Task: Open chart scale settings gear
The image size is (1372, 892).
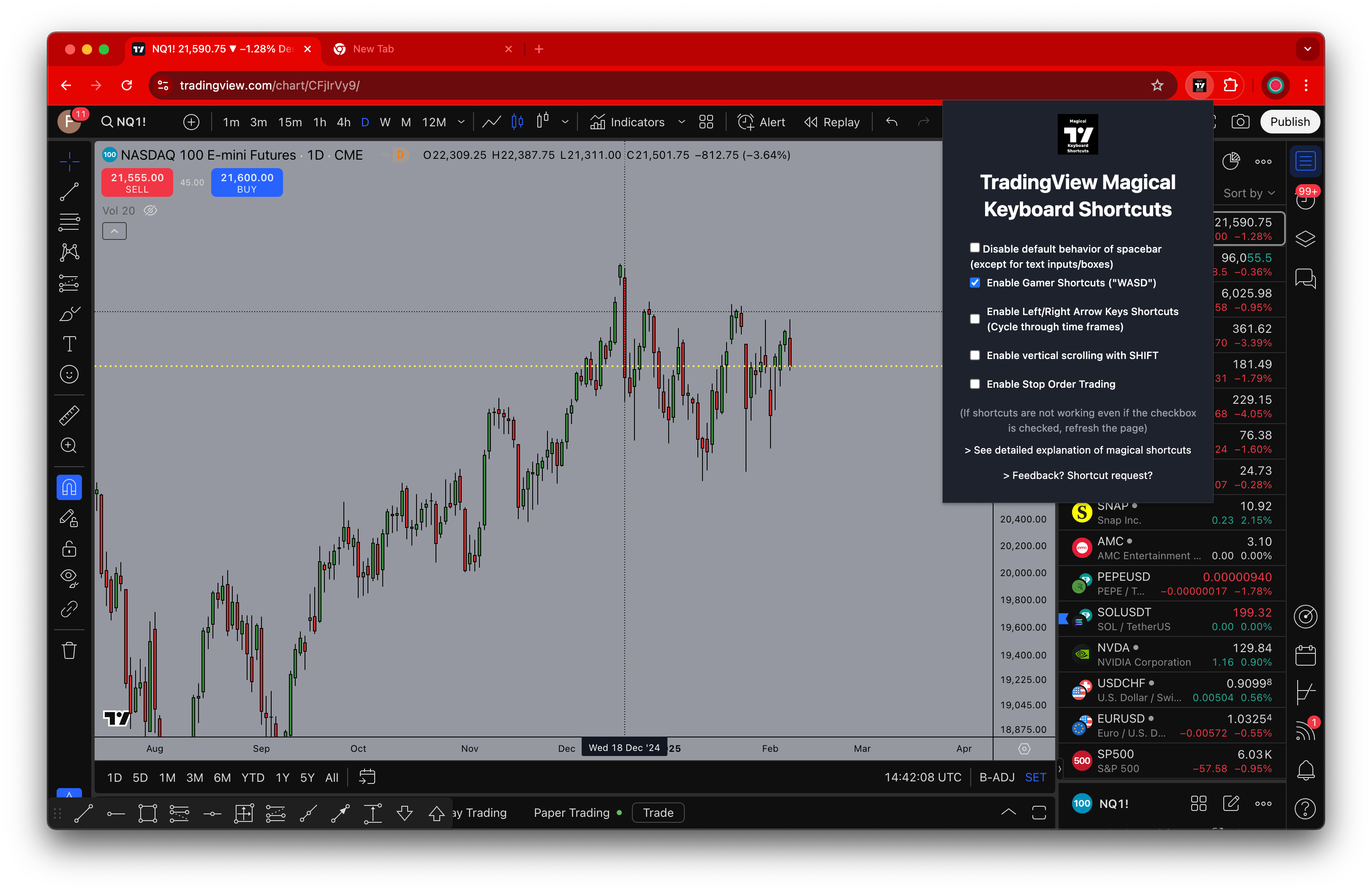Action: (1024, 748)
